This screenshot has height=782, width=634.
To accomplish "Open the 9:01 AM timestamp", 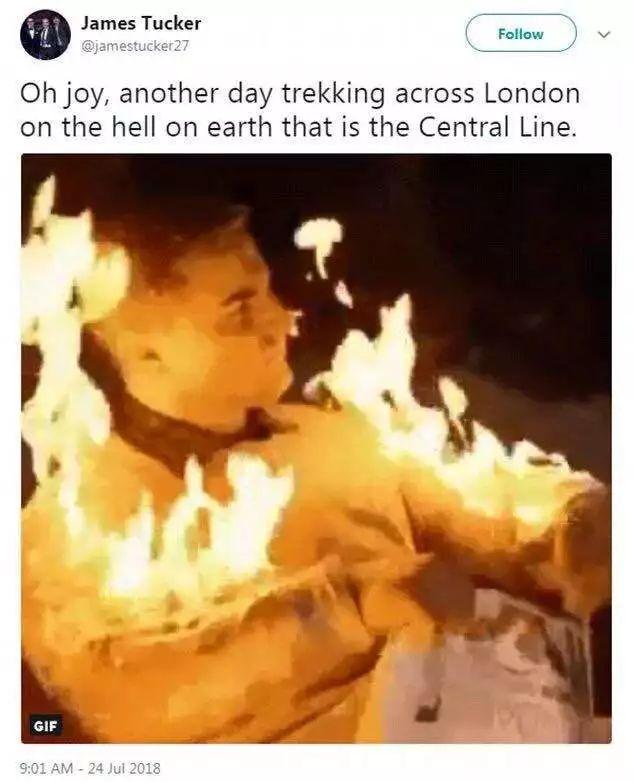I will coord(46,767).
